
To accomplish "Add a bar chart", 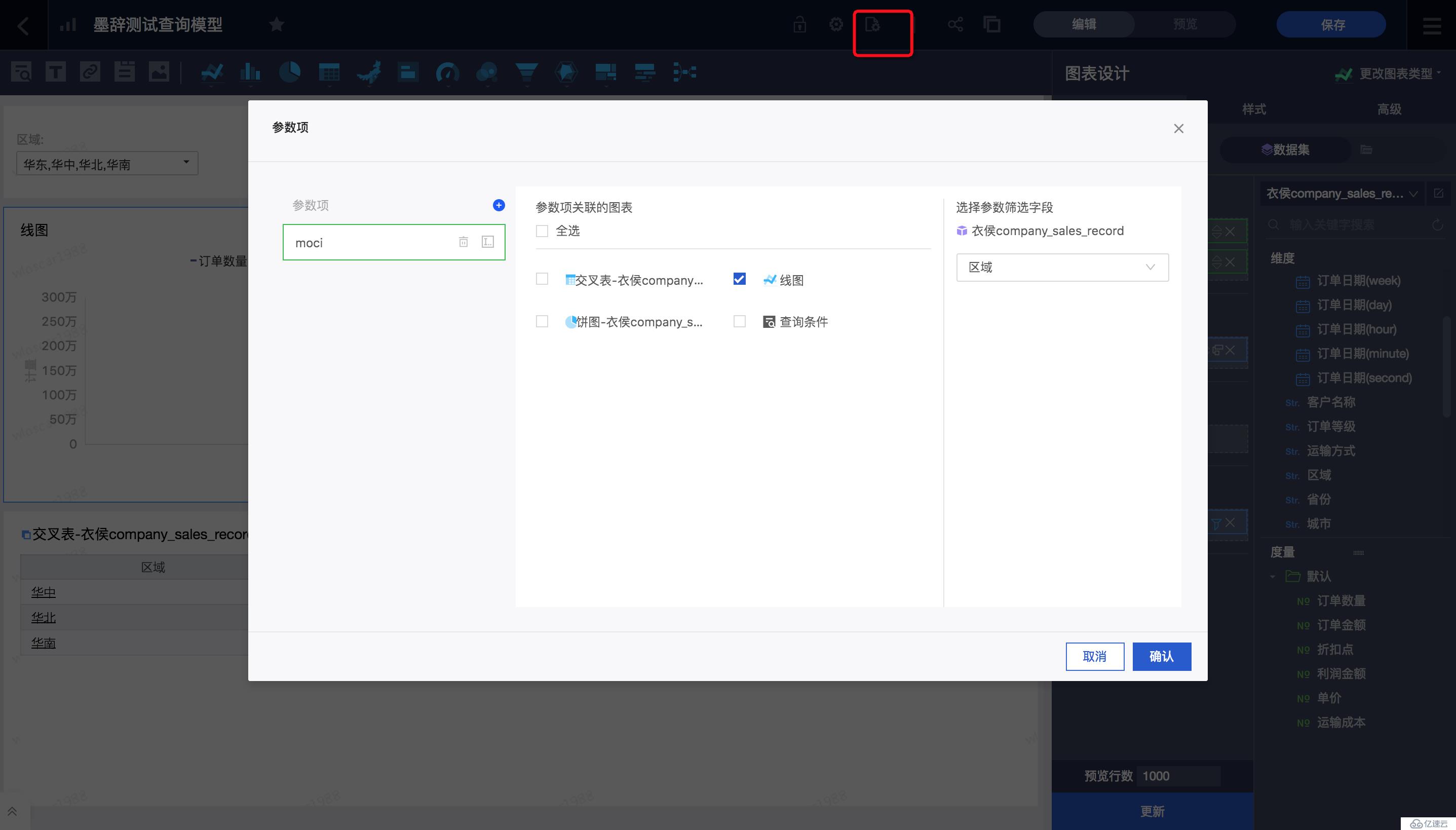I will point(250,73).
